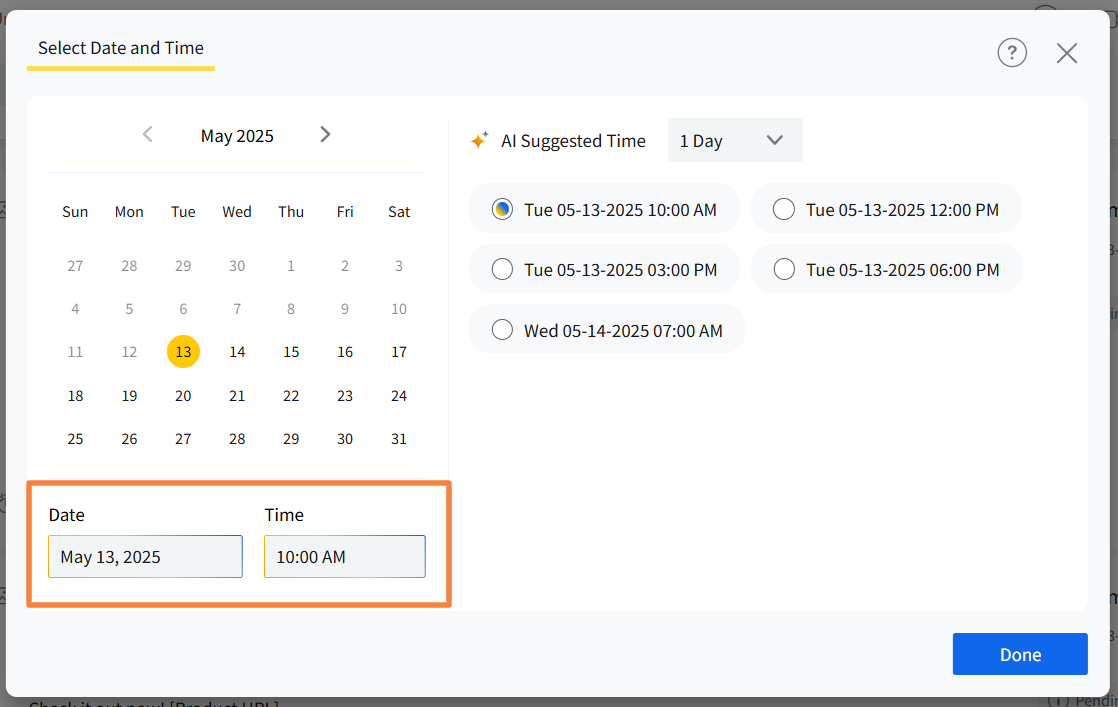Screen dimensions: 1118x707
Task: Select Tue 05-13-2025 10:00 AM option
Action: coord(503,209)
